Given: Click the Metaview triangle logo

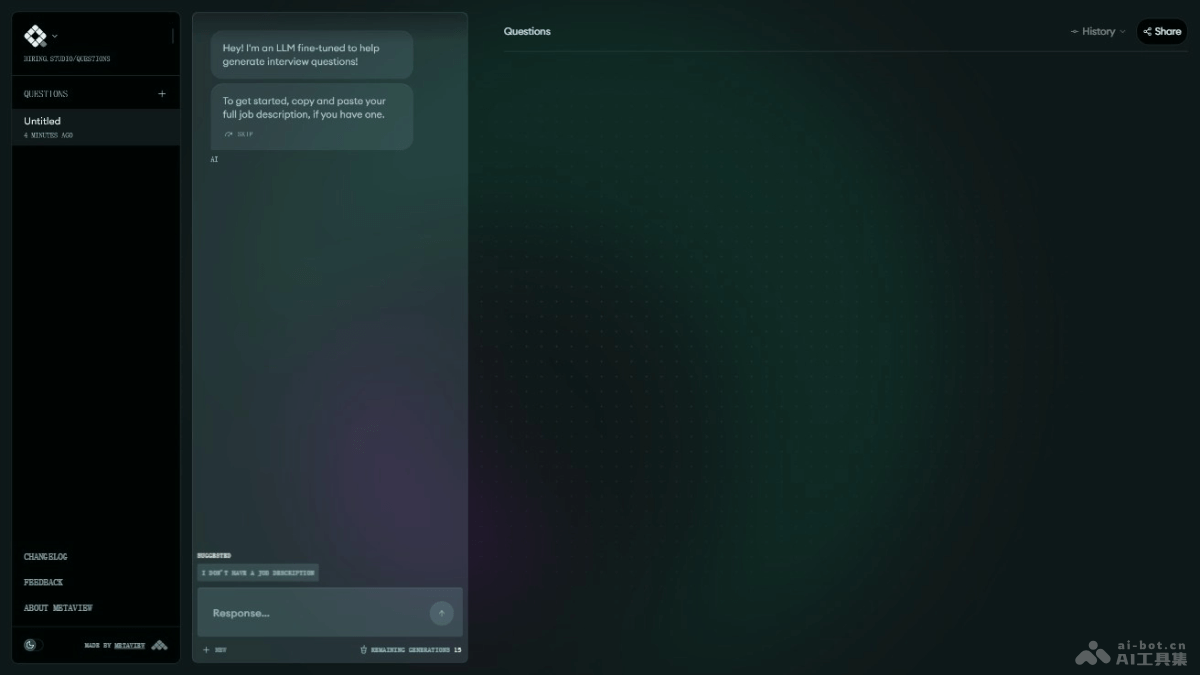Looking at the screenshot, I should click(x=159, y=645).
